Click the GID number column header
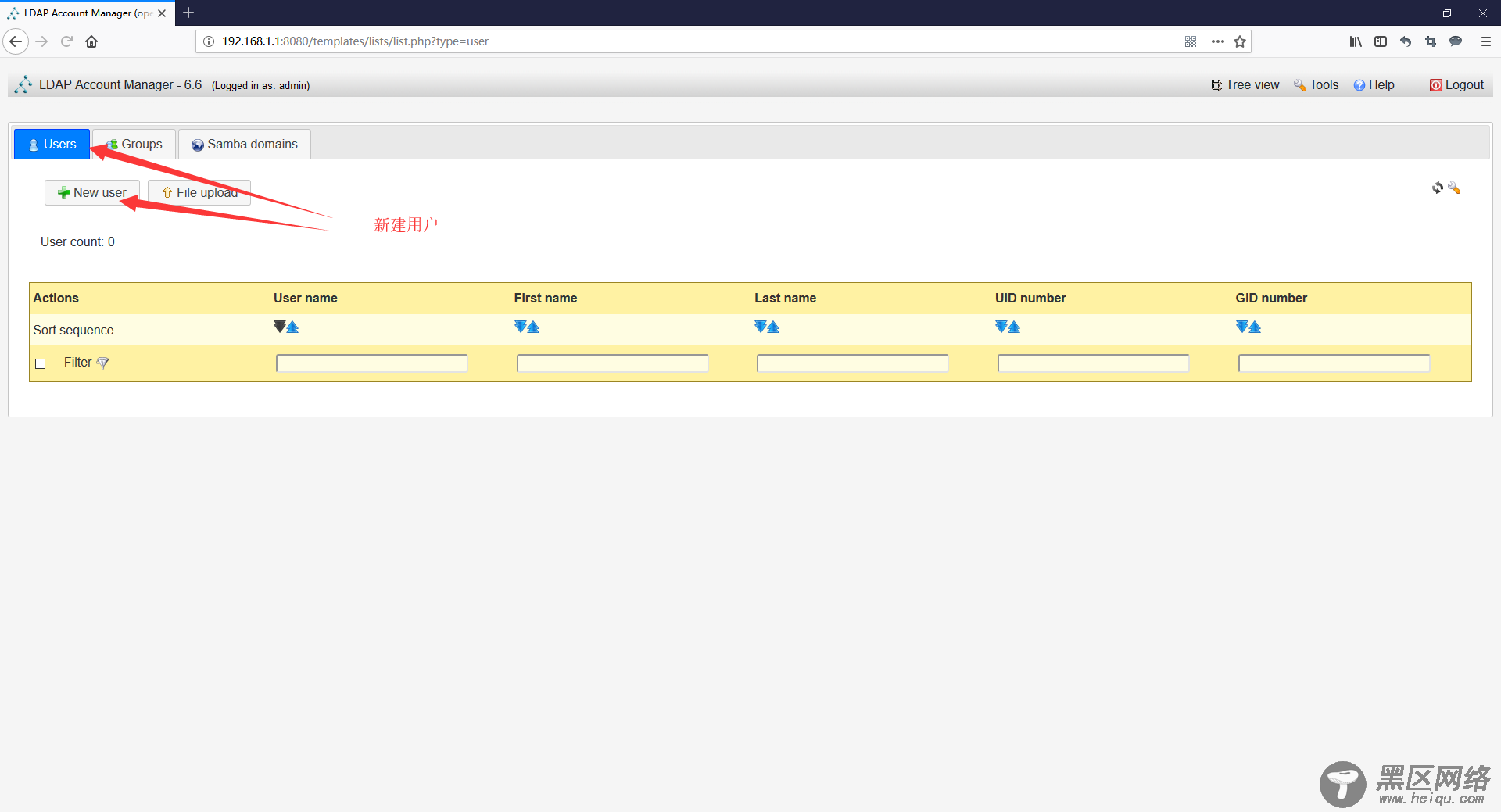 1271,298
